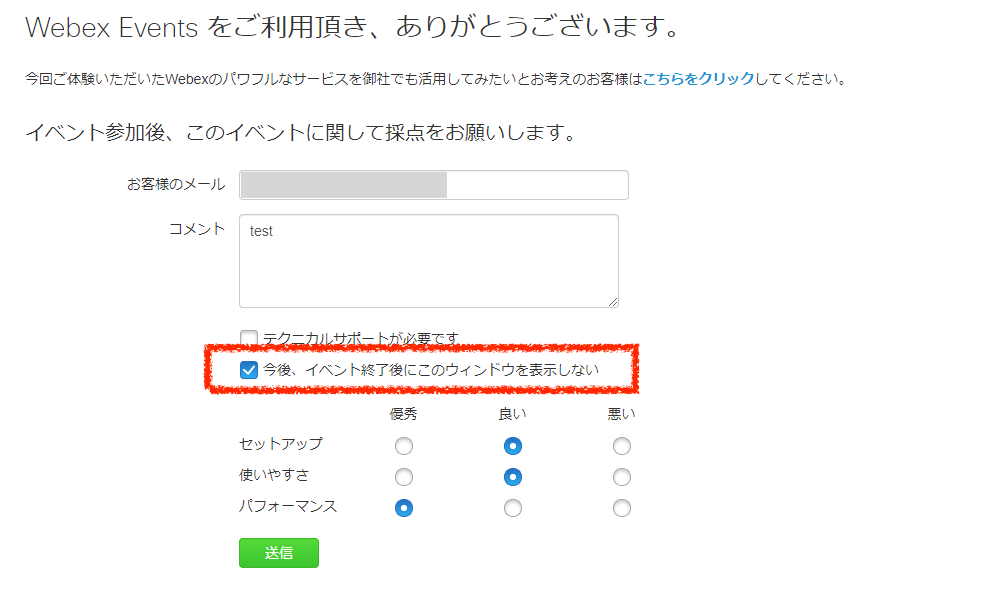Click the green 送信 submit button
Screen dimensions: 998x609
coord(279,553)
